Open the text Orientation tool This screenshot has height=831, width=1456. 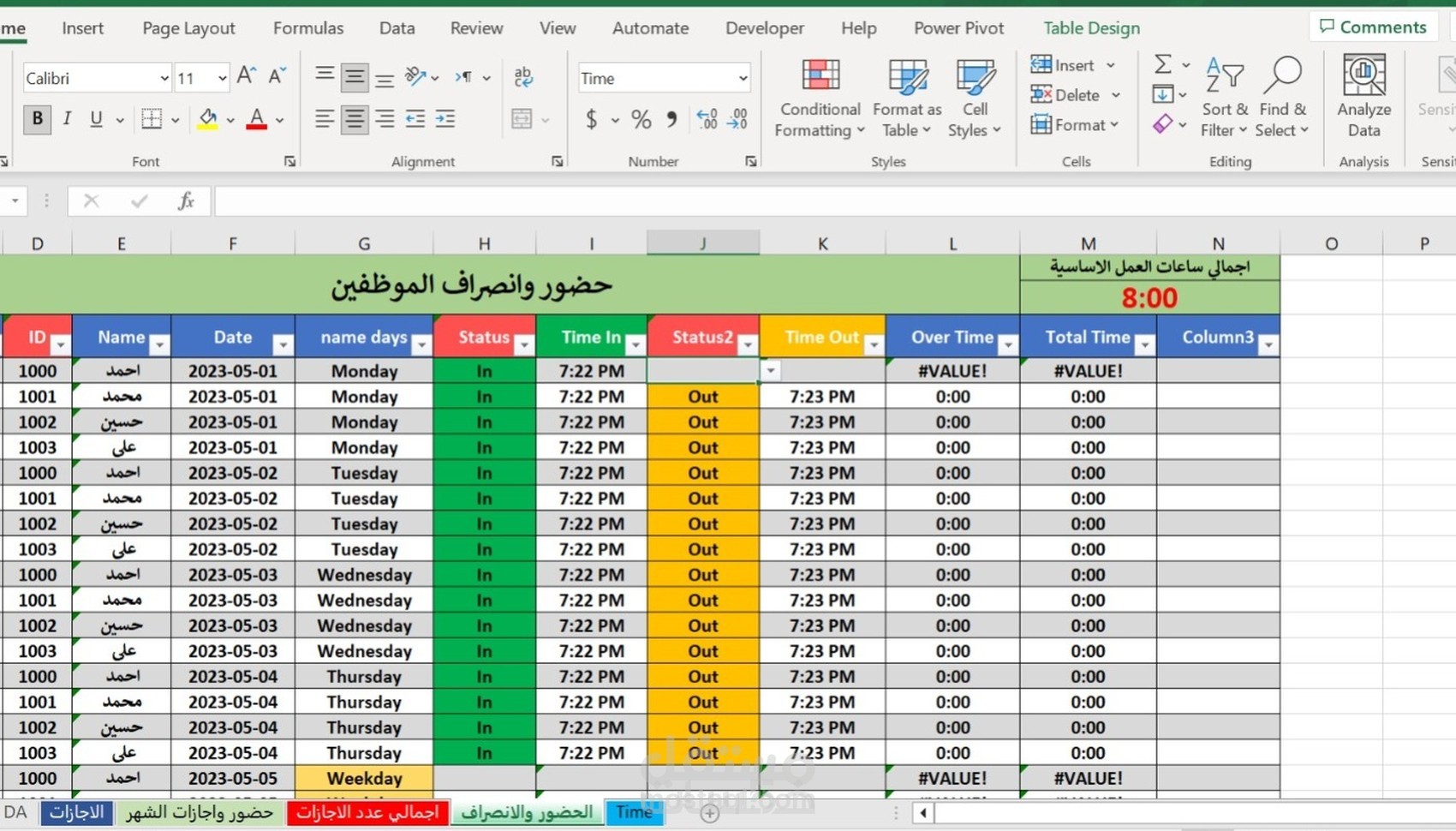416,77
